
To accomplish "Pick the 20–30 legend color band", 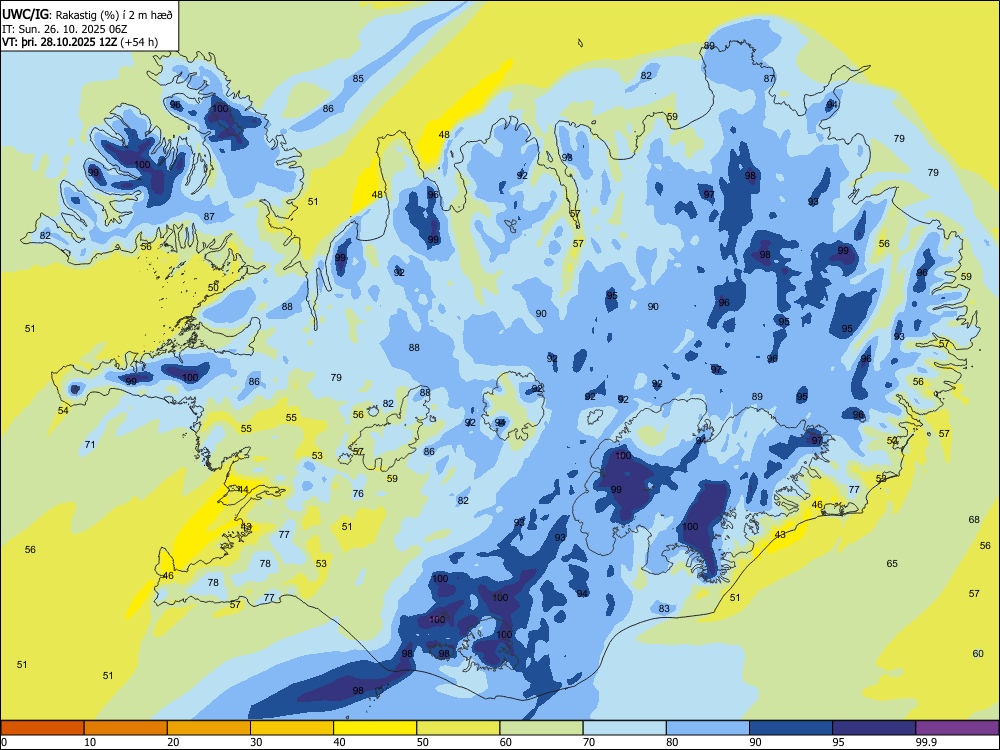I will click(x=209, y=728).
